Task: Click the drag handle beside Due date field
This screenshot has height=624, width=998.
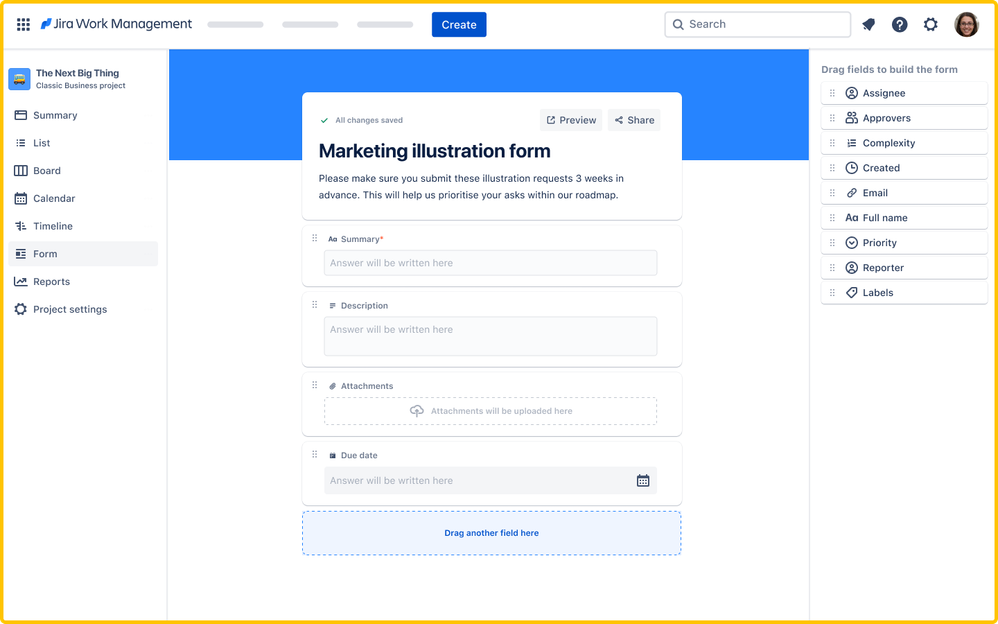Action: point(314,455)
